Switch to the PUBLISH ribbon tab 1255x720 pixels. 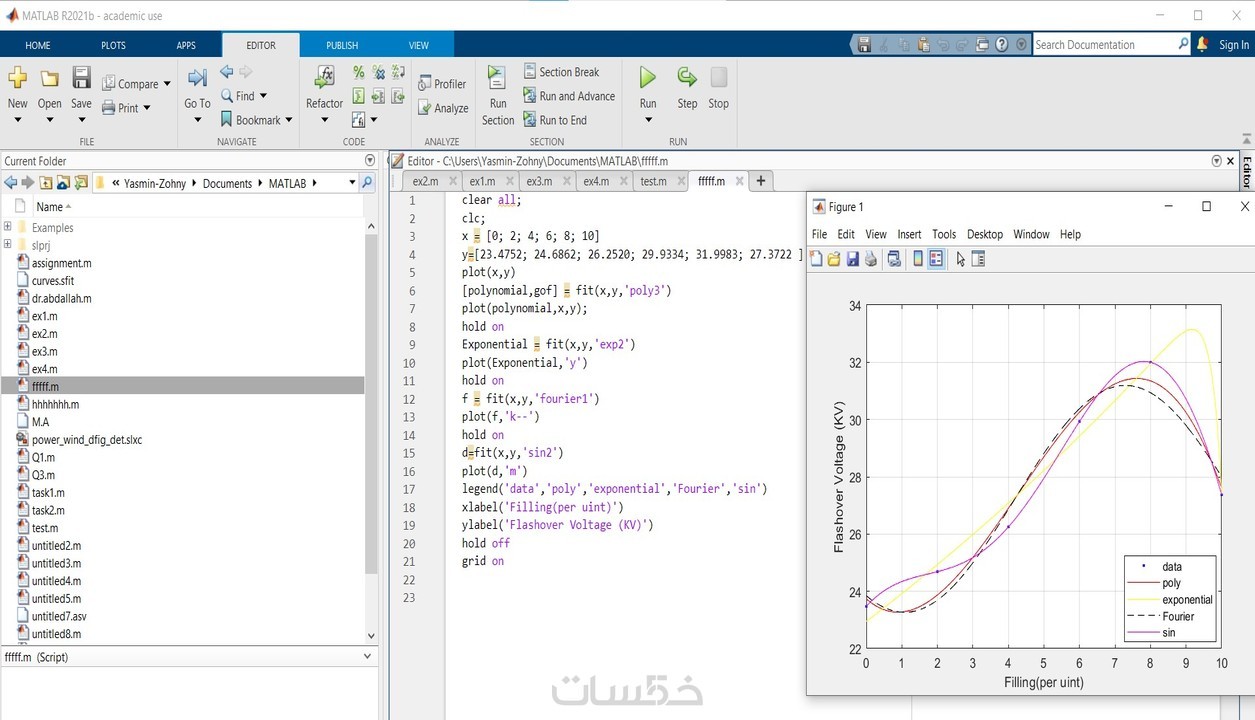[x=342, y=45]
